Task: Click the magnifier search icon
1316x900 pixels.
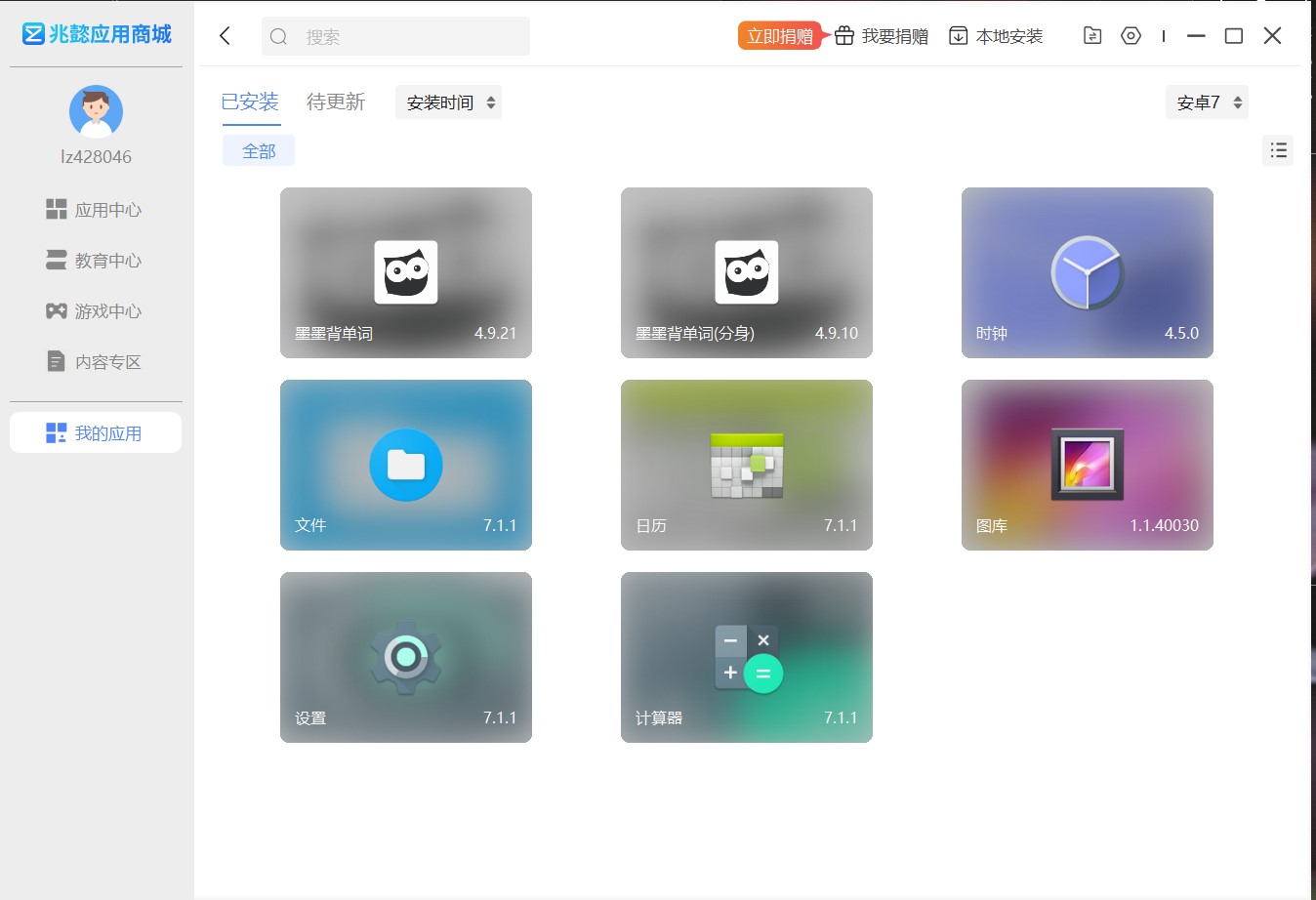Action: (279, 37)
